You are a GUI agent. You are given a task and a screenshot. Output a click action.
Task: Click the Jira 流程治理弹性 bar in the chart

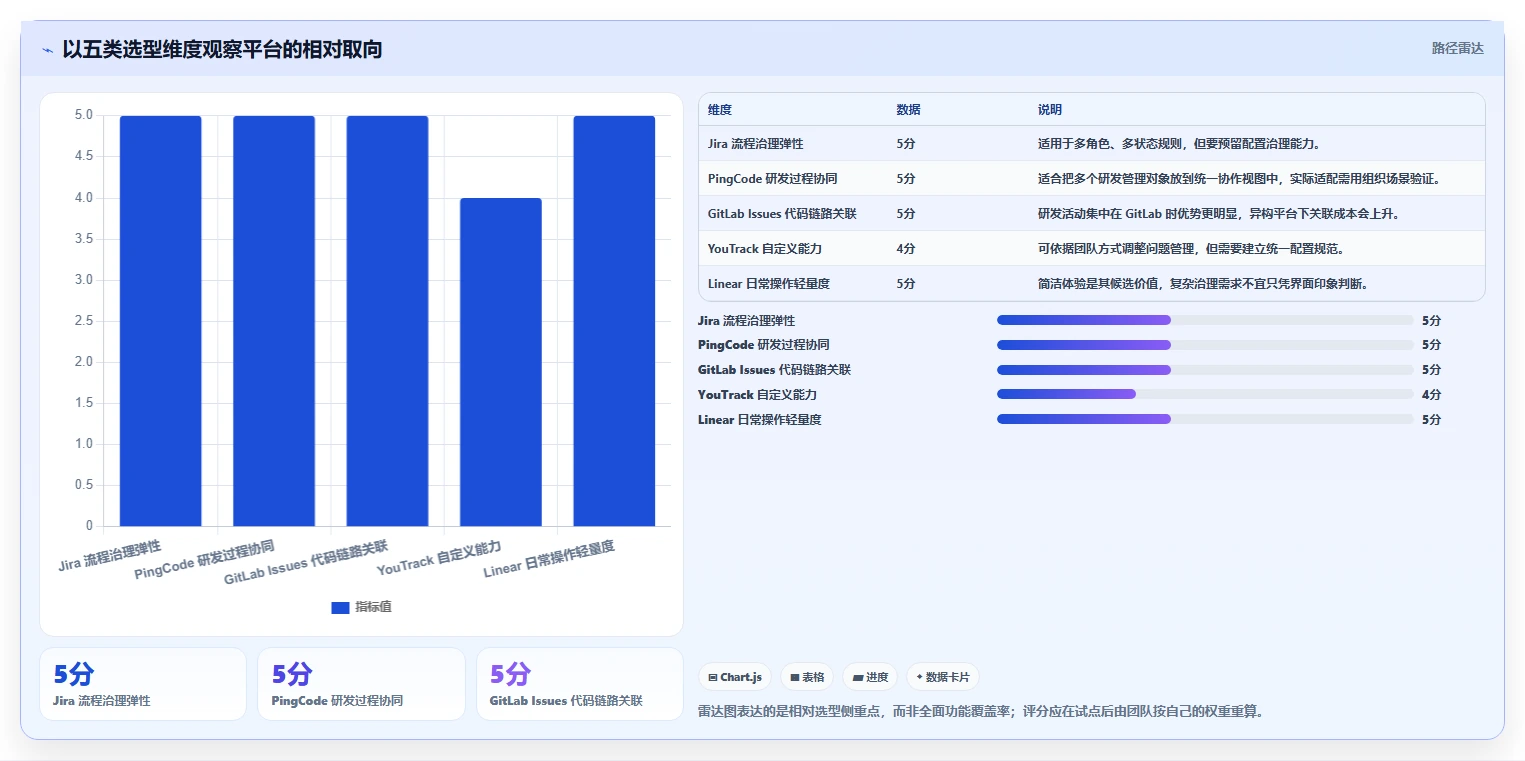pyautogui.click(x=160, y=321)
